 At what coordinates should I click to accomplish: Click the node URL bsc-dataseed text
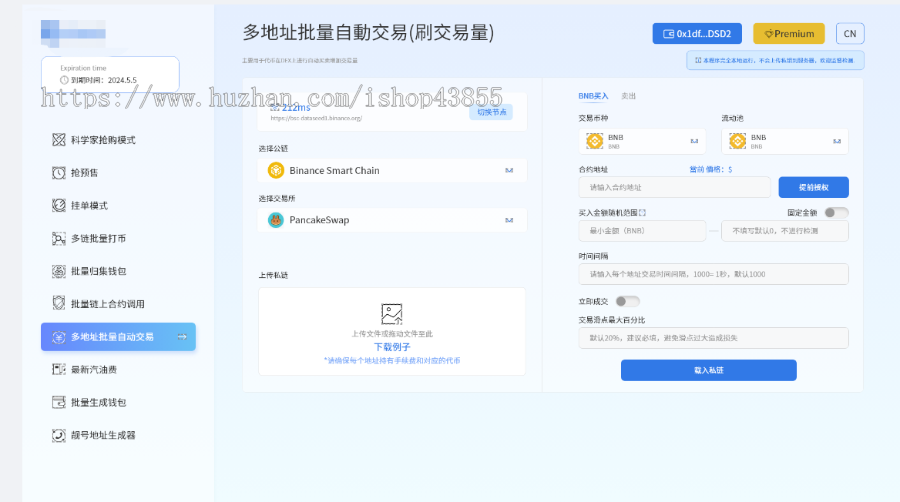click(316, 118)
